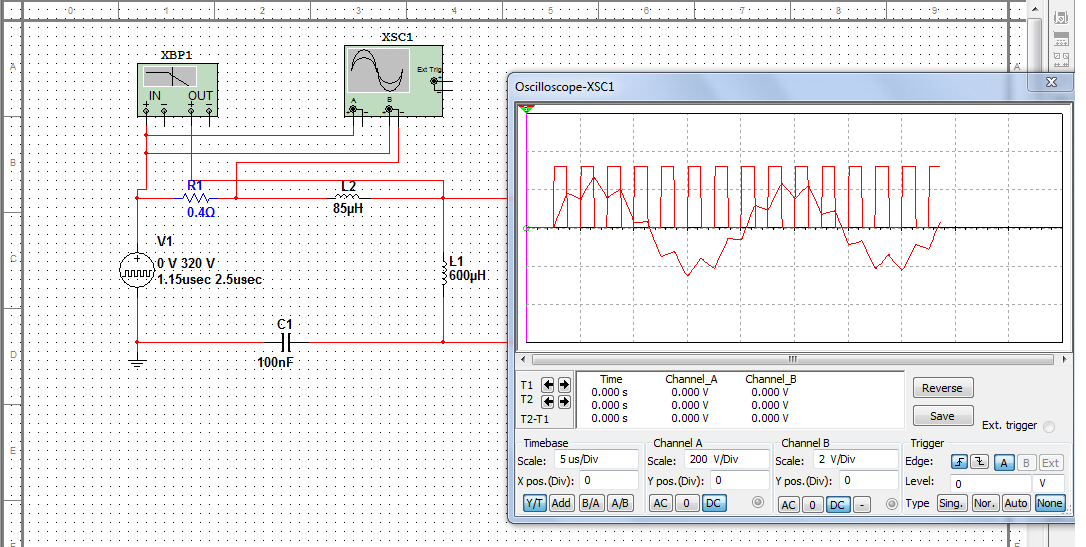Click the T1 cursor marker atop the oscilloscope display

526,107
